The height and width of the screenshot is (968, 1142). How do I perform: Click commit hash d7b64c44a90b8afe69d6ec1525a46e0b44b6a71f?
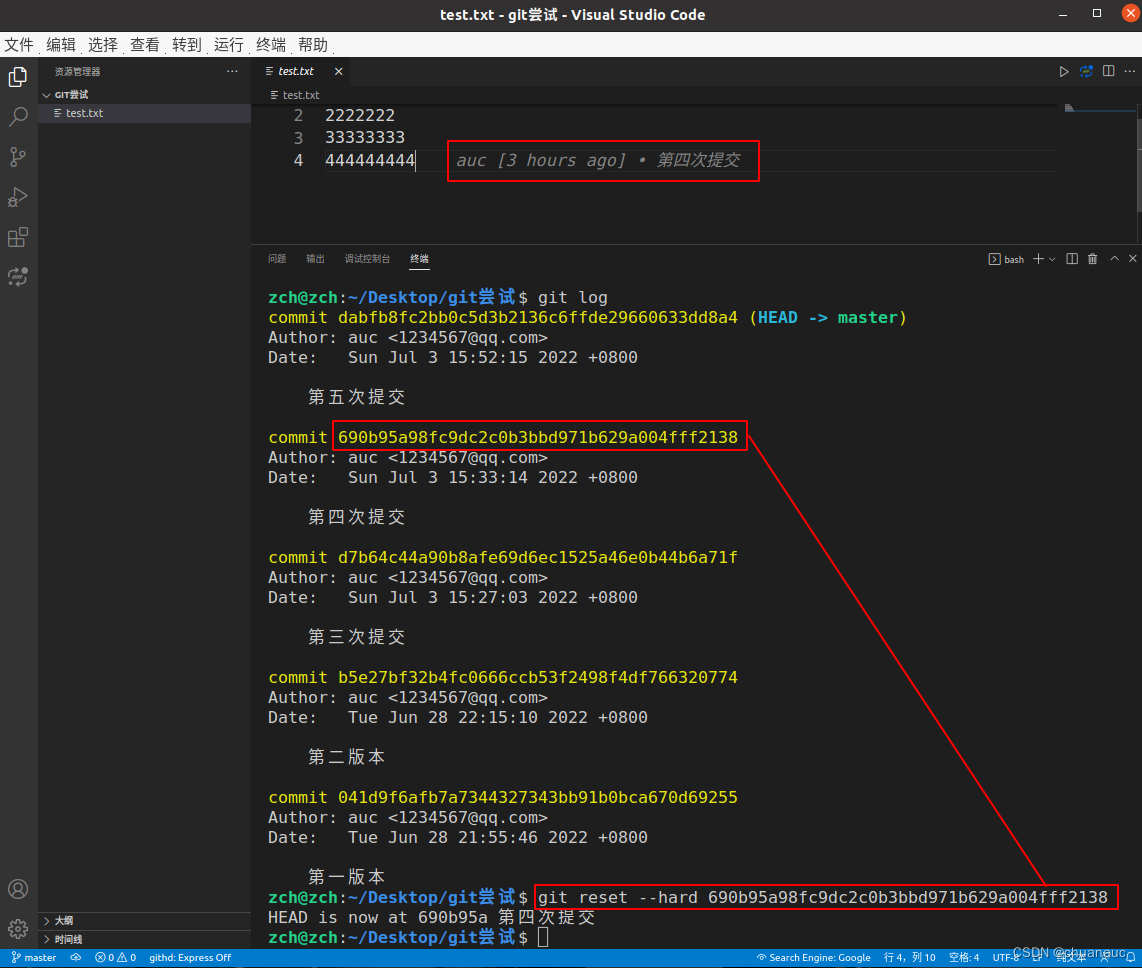pos(537,558)
